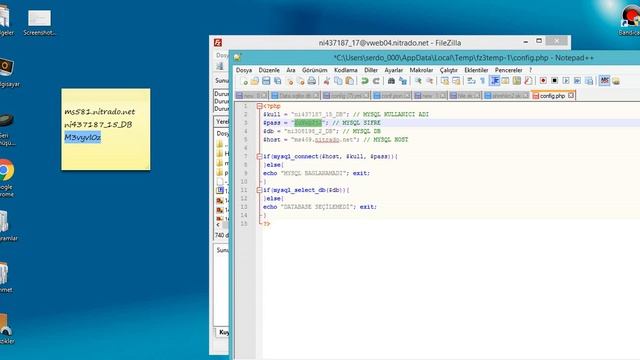
Task: Open the ? help menu
Action: click(x=531, y=70)
